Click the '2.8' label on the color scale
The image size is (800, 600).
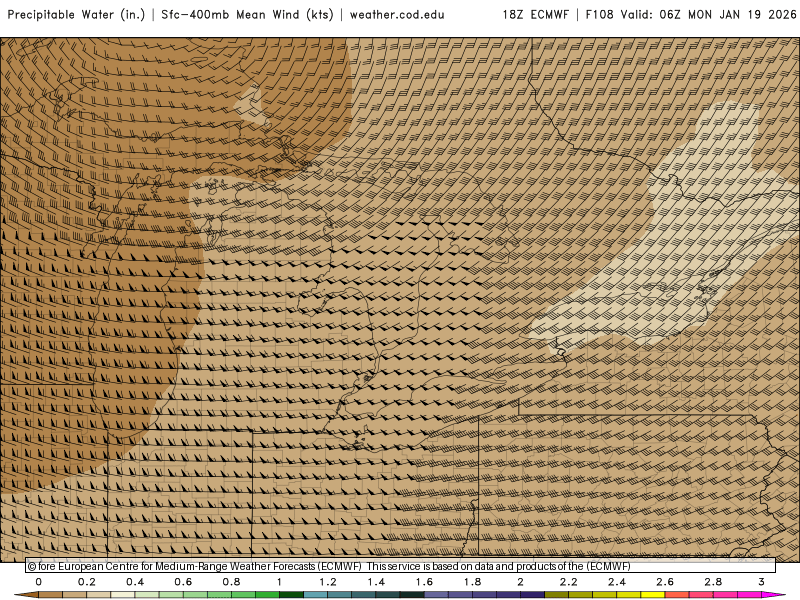(713, 582)
